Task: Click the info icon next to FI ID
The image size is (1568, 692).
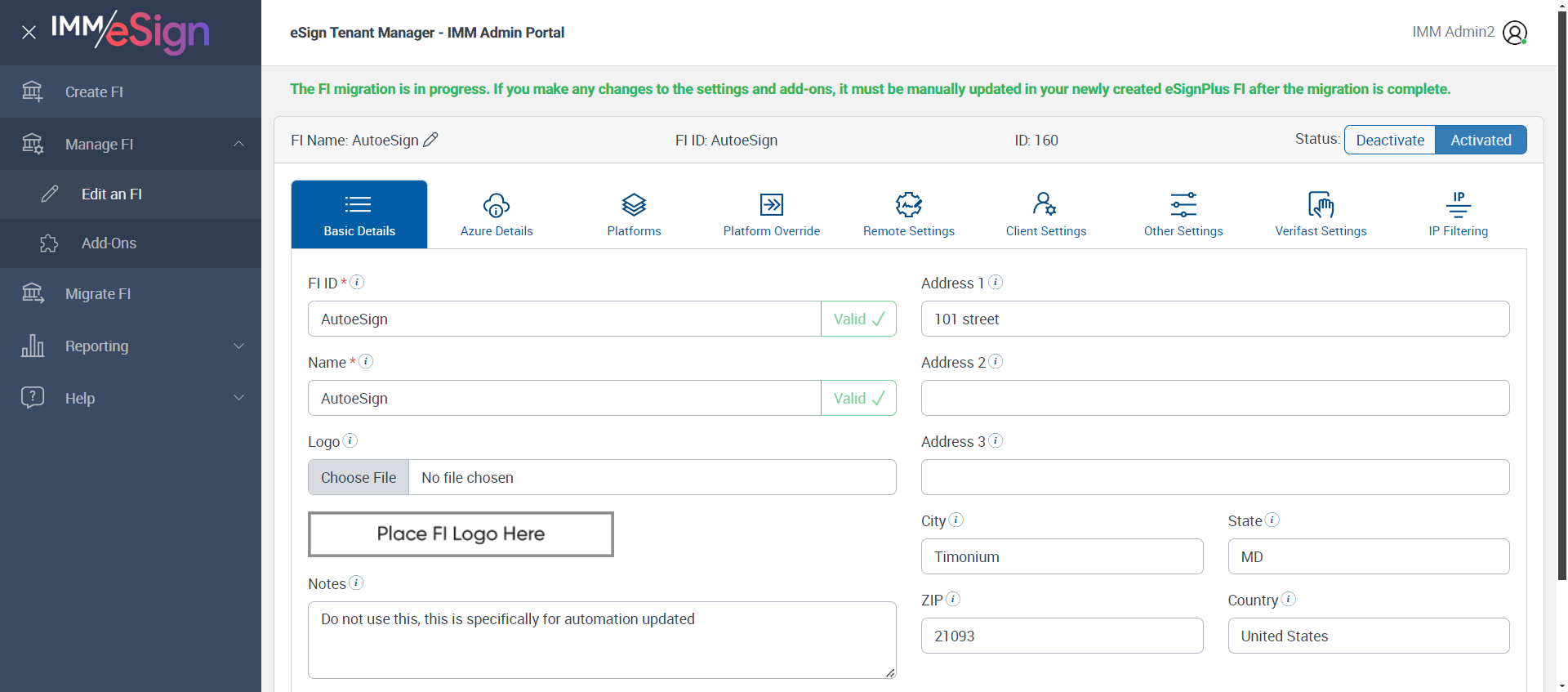Action: click(357, 282)
